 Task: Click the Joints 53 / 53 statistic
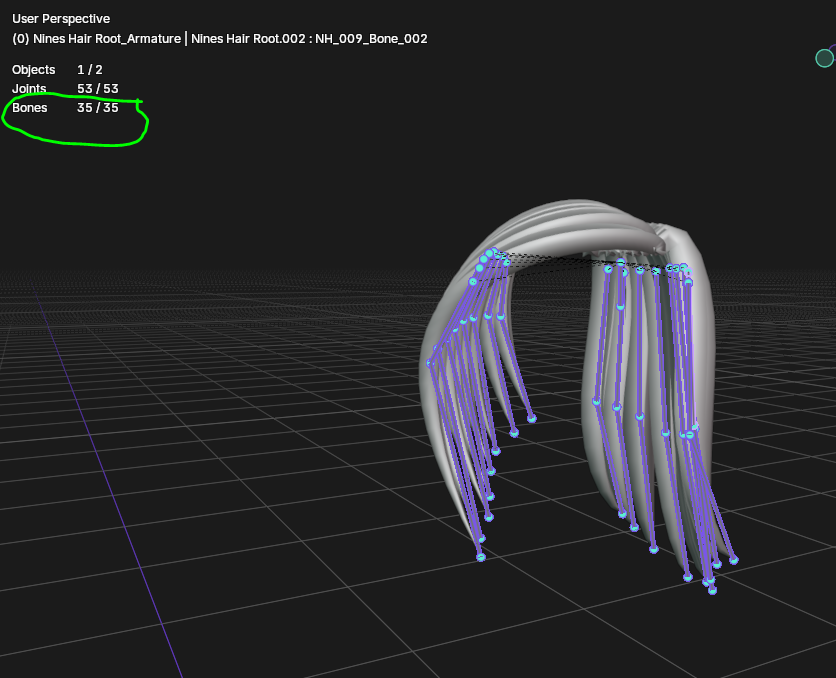pyautogui.click(x=65, y=88)
